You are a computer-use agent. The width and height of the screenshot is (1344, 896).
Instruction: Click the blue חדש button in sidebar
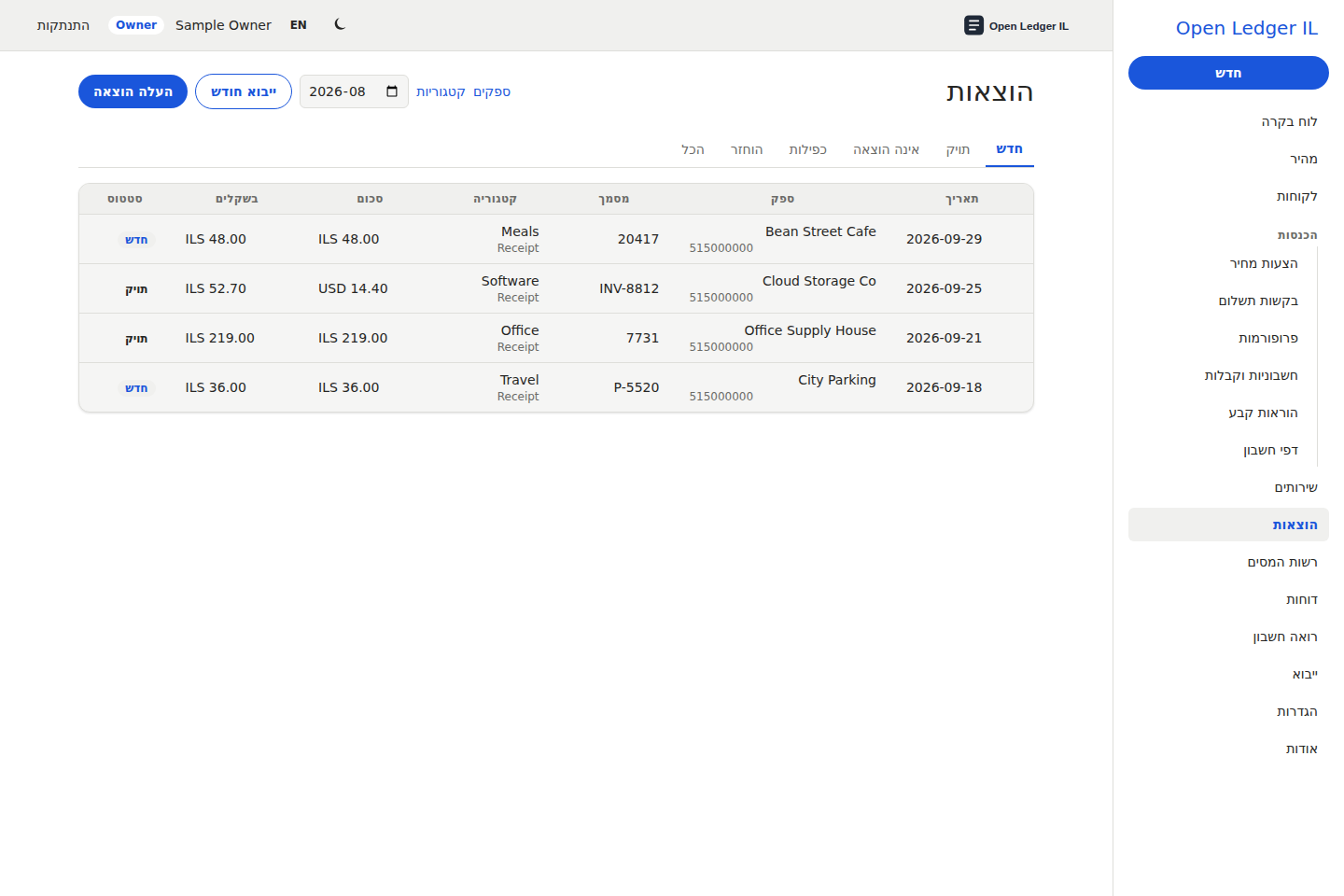(1228, 73)
